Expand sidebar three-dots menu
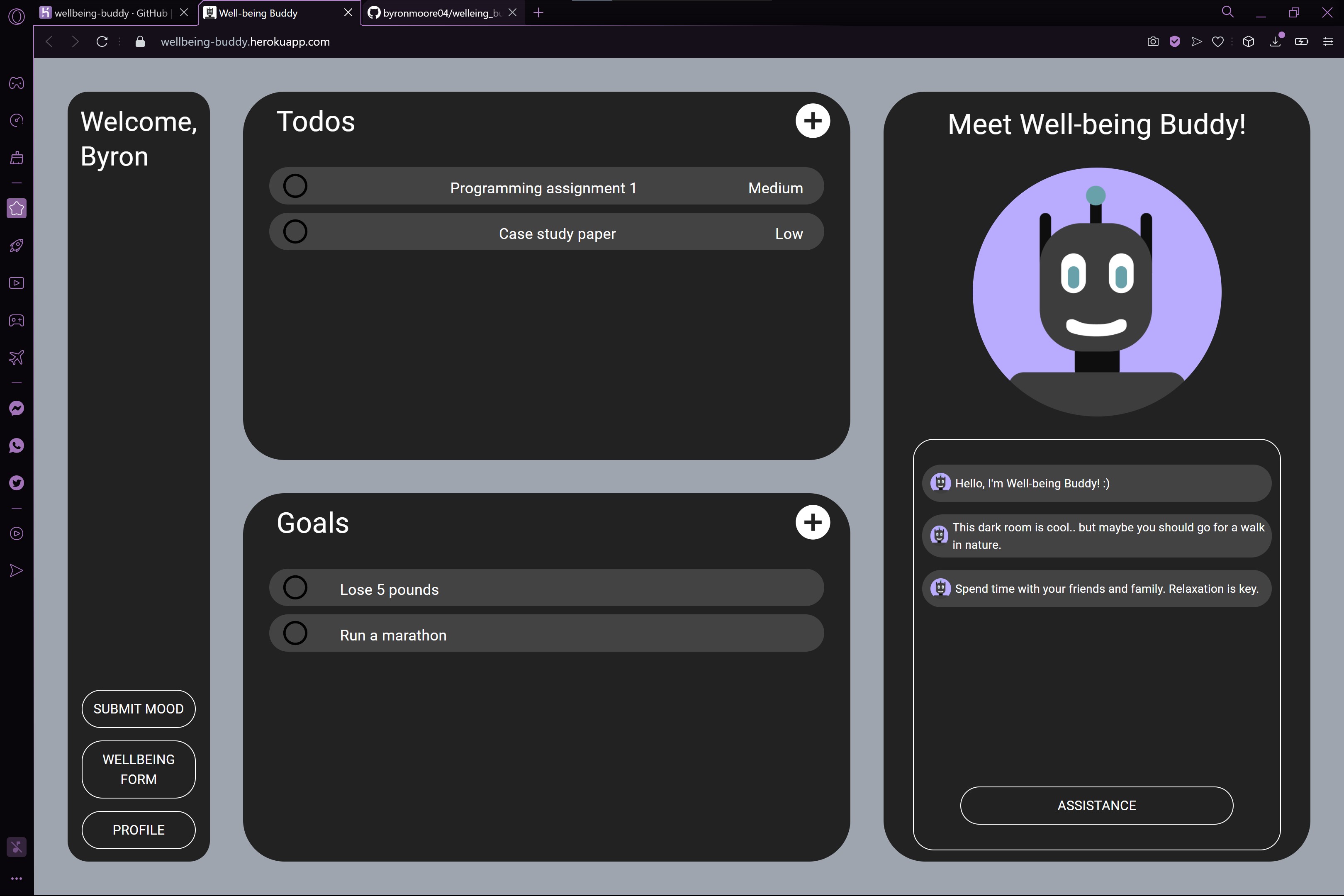 (17, 879)
